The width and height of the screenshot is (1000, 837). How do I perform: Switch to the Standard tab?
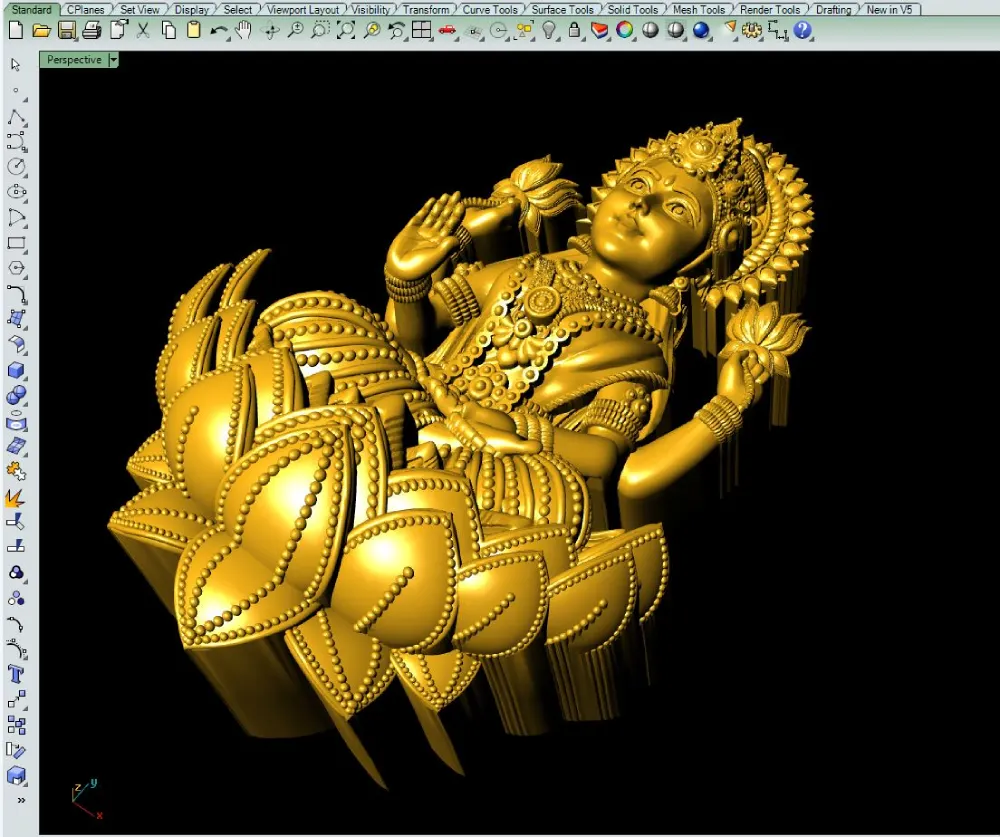point(31,10)
